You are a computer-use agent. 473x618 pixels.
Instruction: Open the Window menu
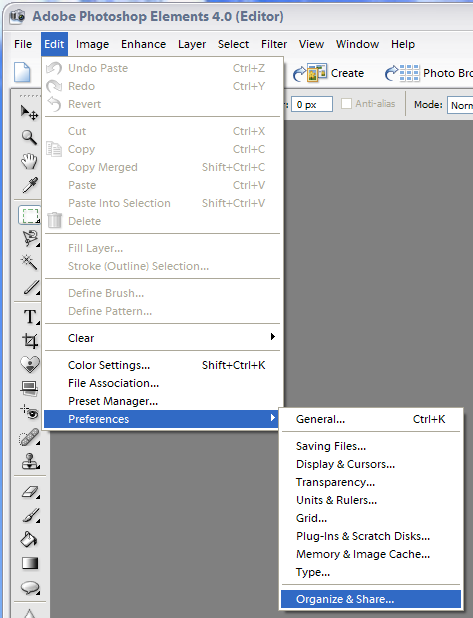(x=358, y=44)
